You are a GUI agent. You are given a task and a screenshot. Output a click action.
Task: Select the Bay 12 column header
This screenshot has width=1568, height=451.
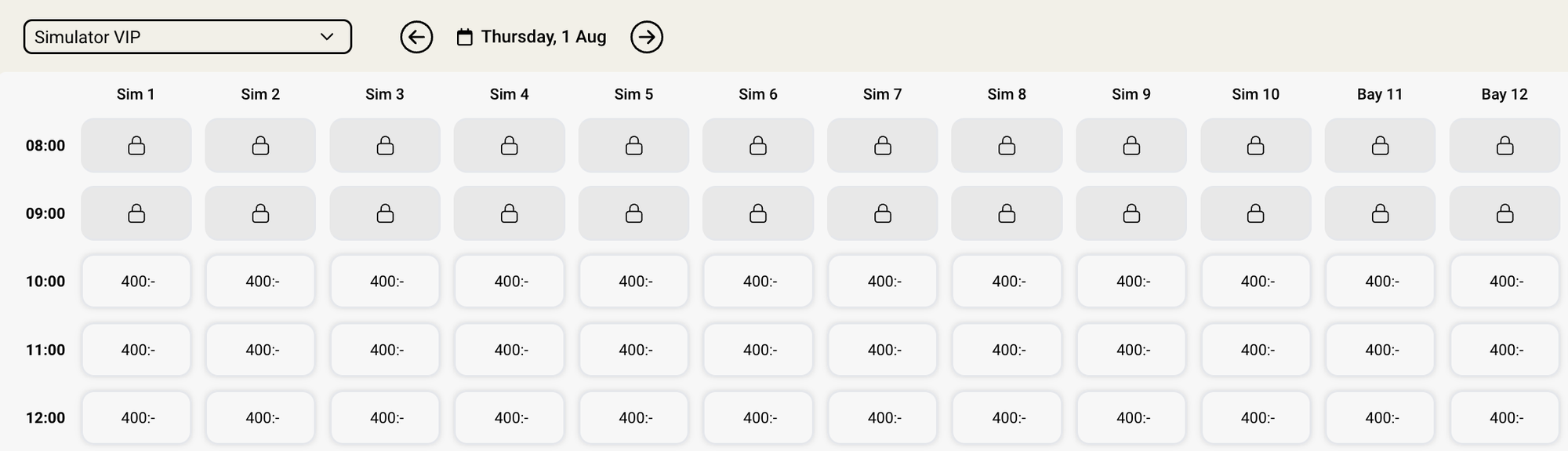click(1504, 94)
